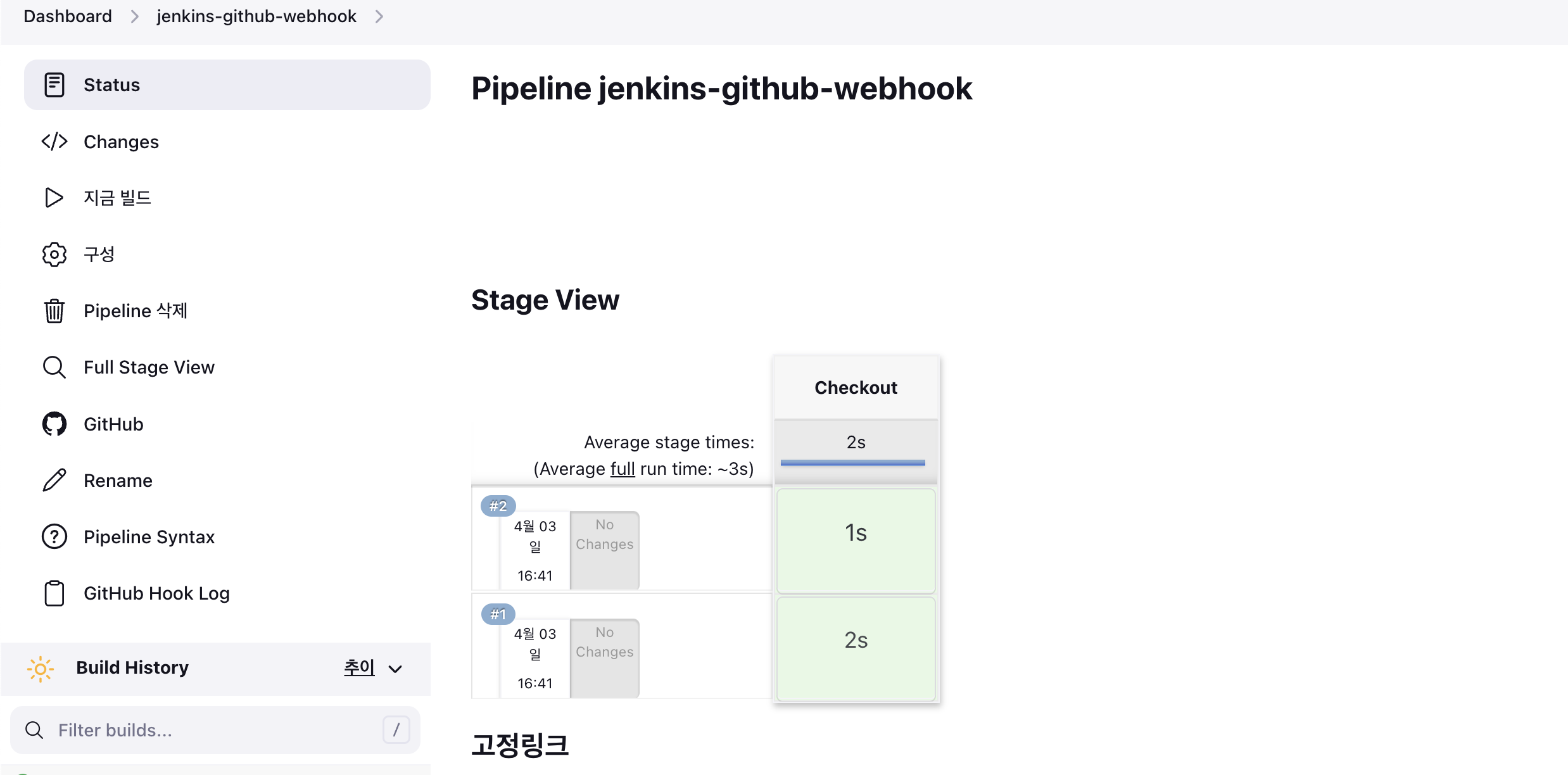Screen dimensions: 1568x775
Task: Click the Pipeline jenkins-github-webhook title
Action: pyautogui.click(x=722, y=88)
